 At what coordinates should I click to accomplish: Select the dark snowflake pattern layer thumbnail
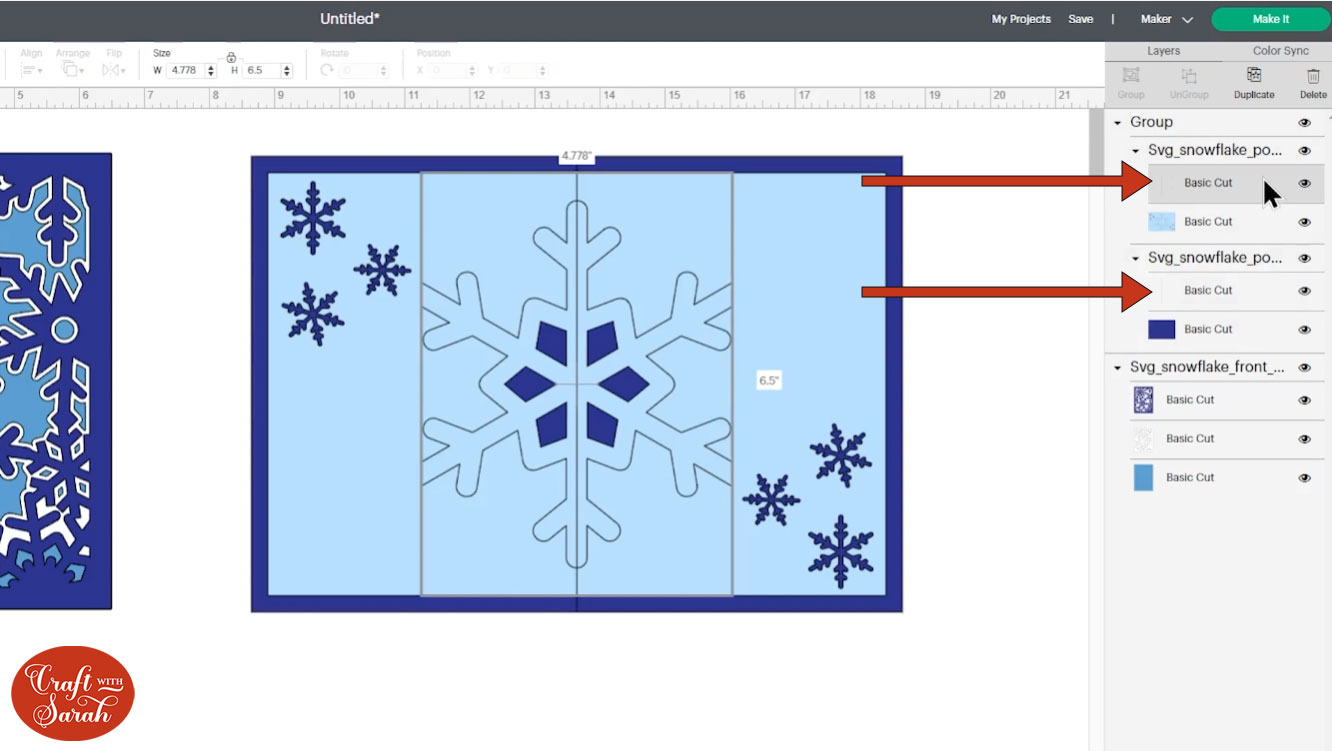pos(1144,400)
